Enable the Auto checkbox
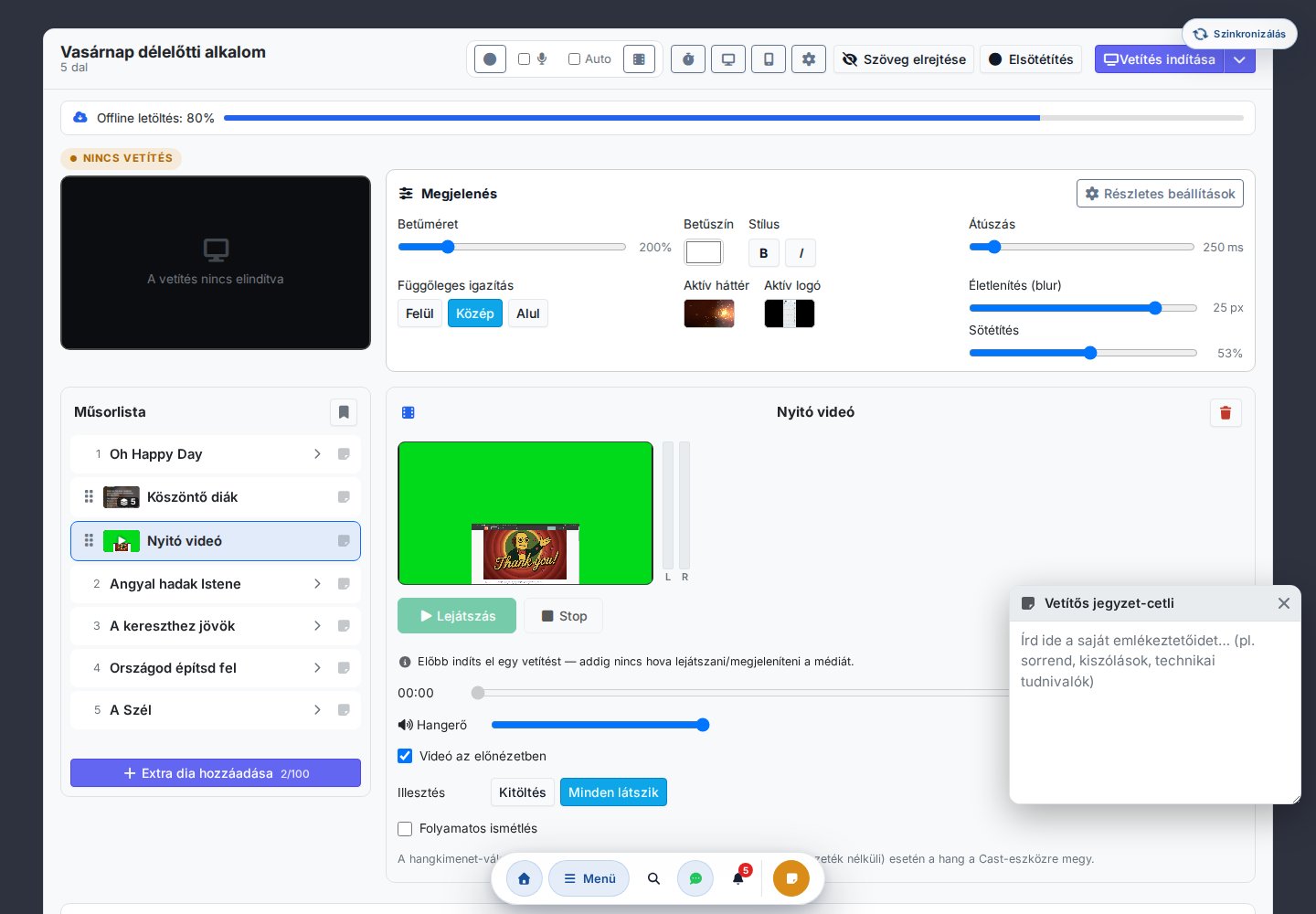 (574, 59)
